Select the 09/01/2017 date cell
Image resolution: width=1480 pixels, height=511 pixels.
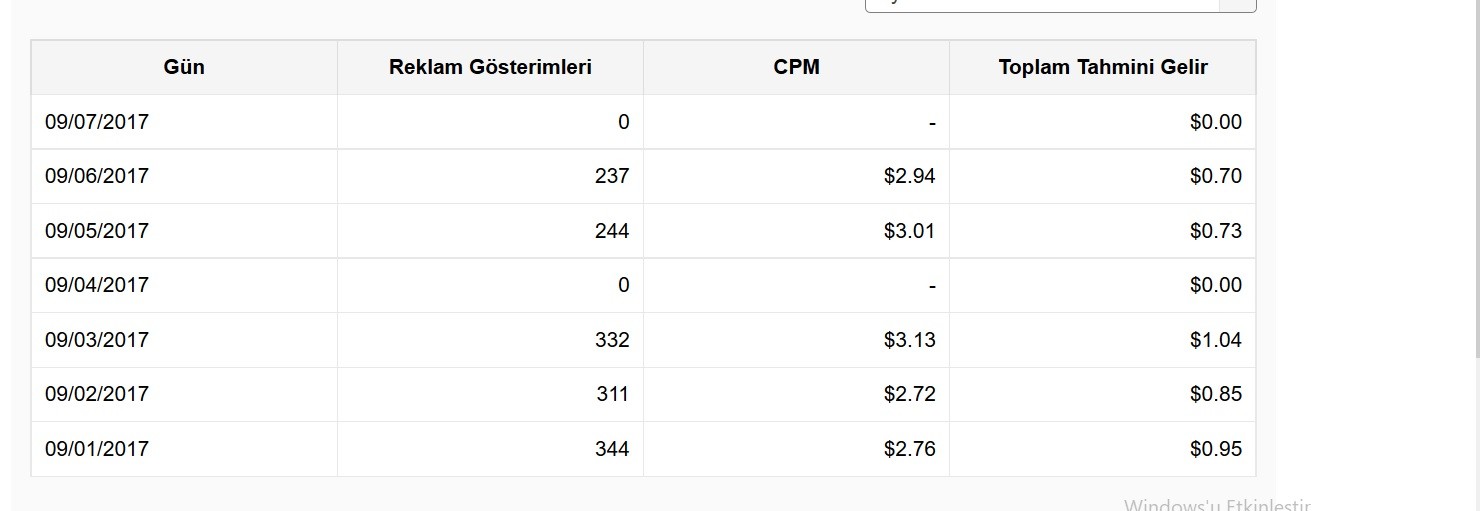184,449
